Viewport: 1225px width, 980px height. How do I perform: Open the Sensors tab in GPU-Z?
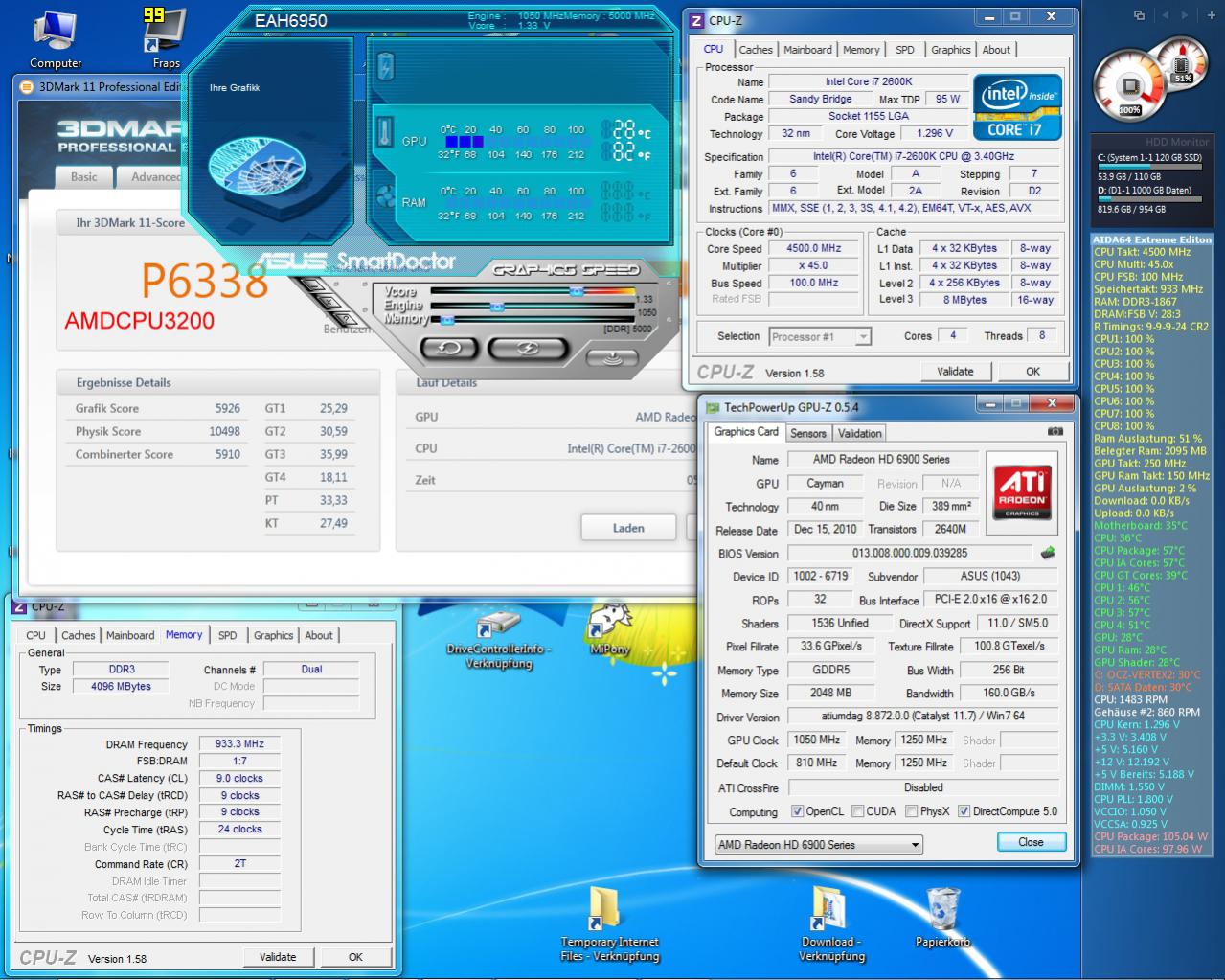click(x=807, y=433)
